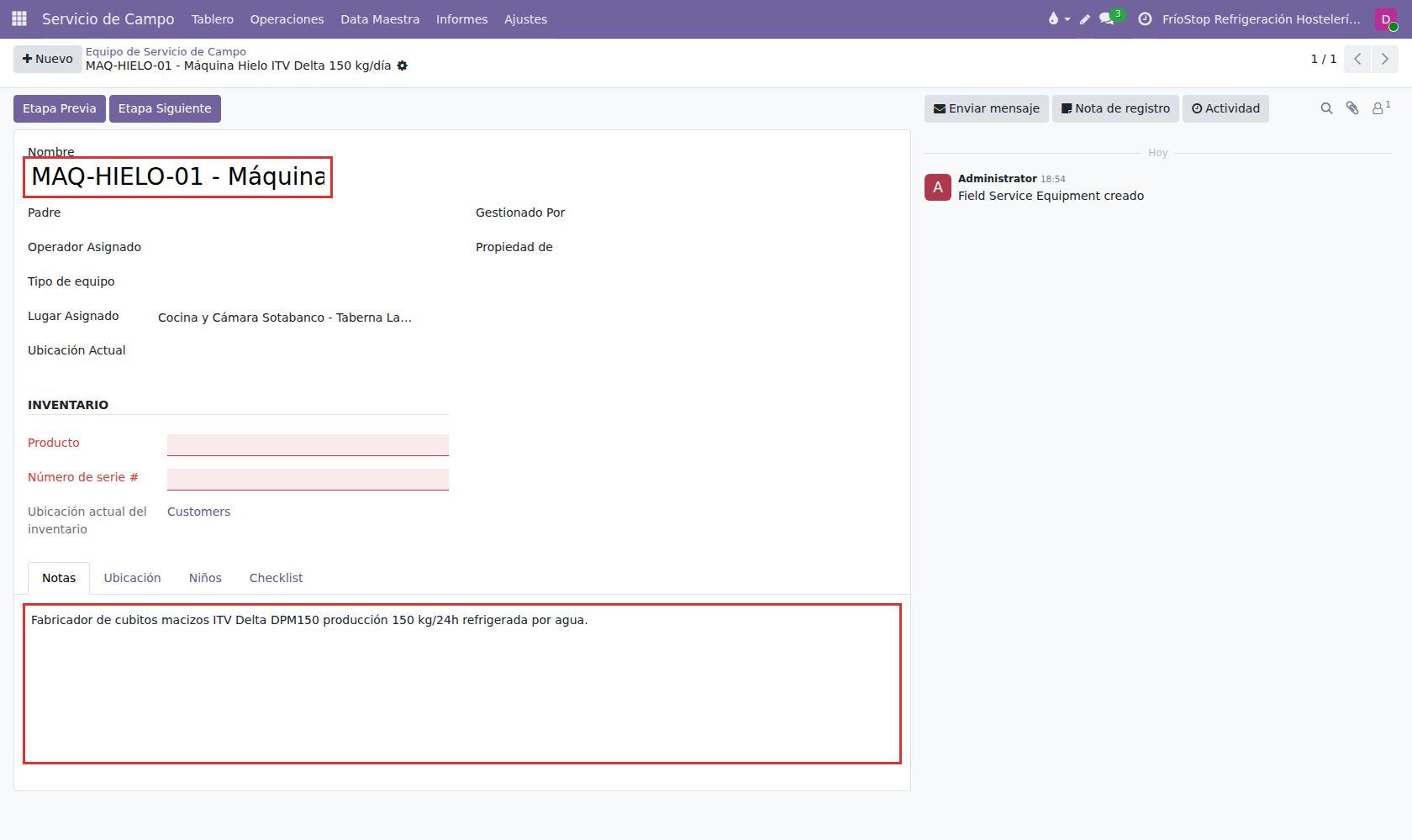1412x840 pixels.
Task: Search messages in the chatter
Action: [1327, 108]
